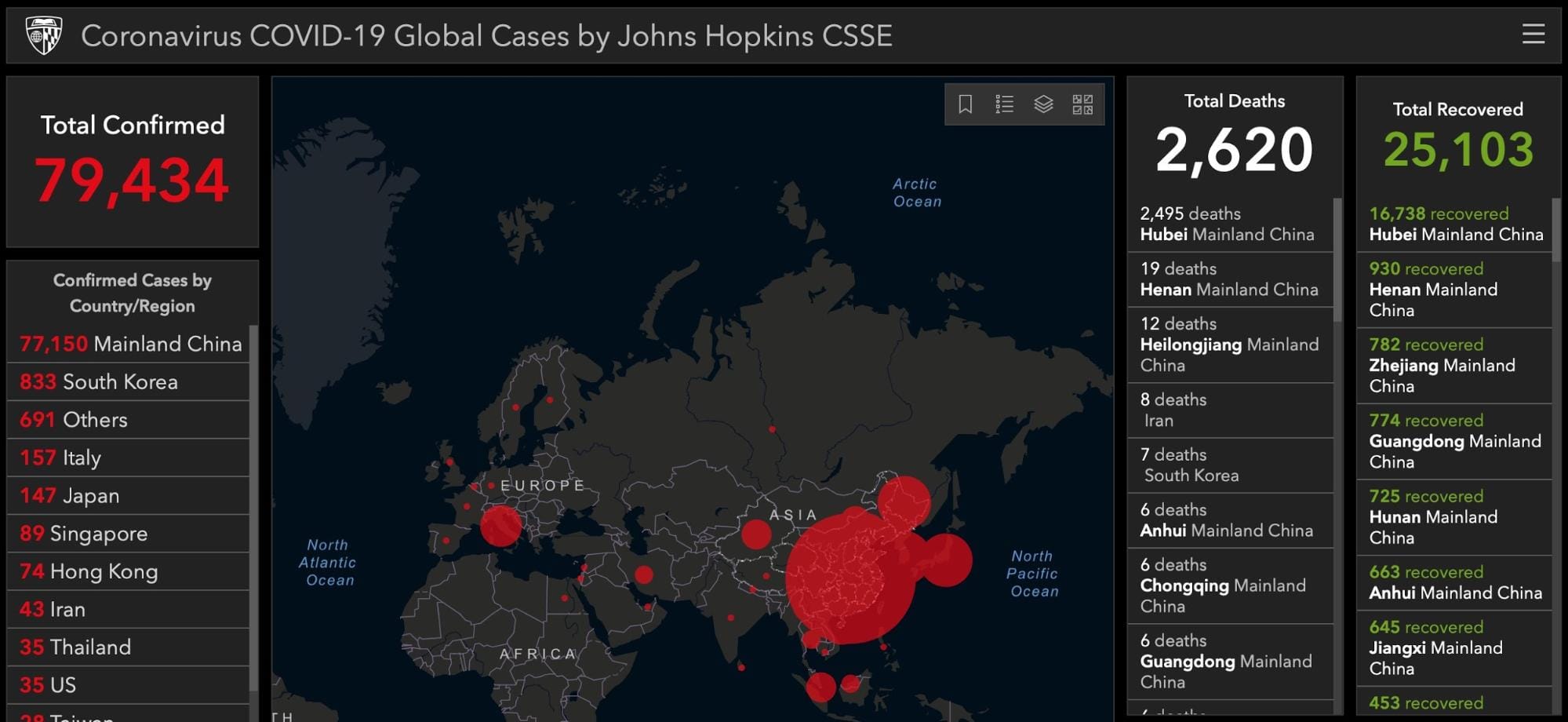The image size is (1568, 722).
Task: Click the large red circle over China
Action: (x=849, y=577)
